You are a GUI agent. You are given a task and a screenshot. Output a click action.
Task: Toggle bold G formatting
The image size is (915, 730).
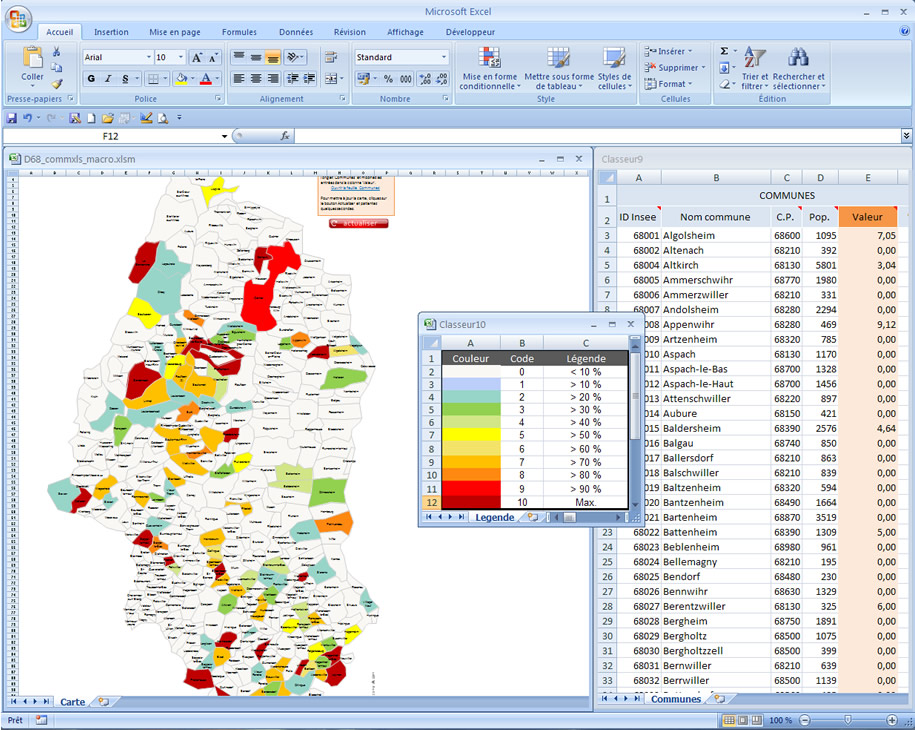pyautogui.click(x=91, y=78)
